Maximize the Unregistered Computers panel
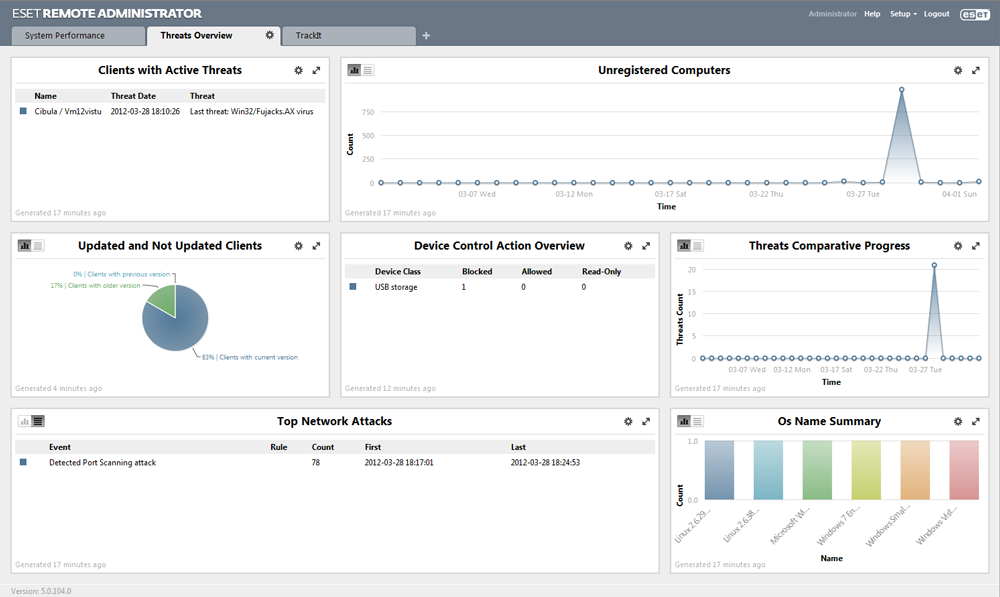Image resolution: width=1000 pixels, height=597 pixels. click(x=976, y=71)
